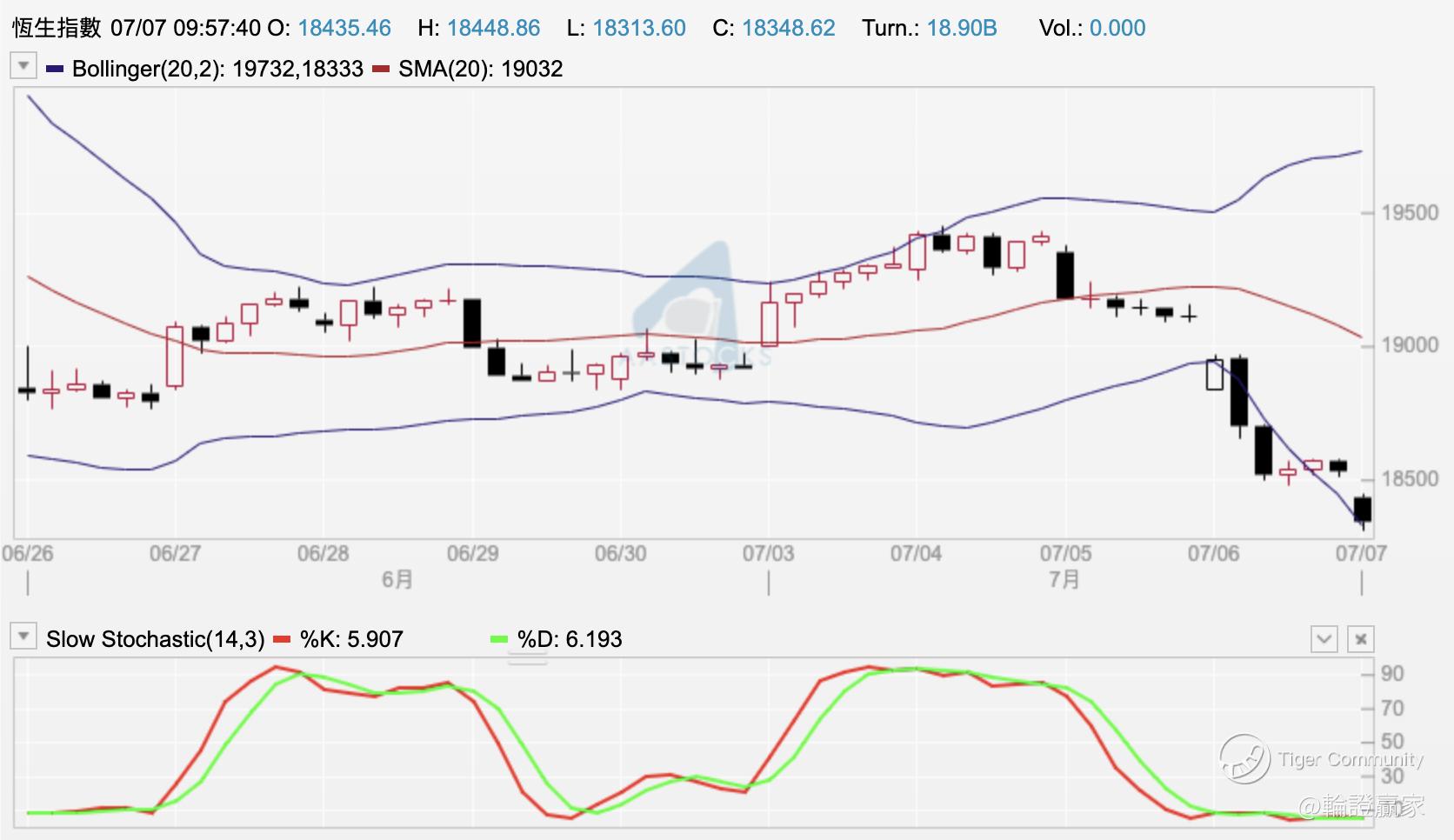Select the SMA(20): 19032 legend label
The width and height of the screenshot is (1454, 840).
click(x=481, y=69)
